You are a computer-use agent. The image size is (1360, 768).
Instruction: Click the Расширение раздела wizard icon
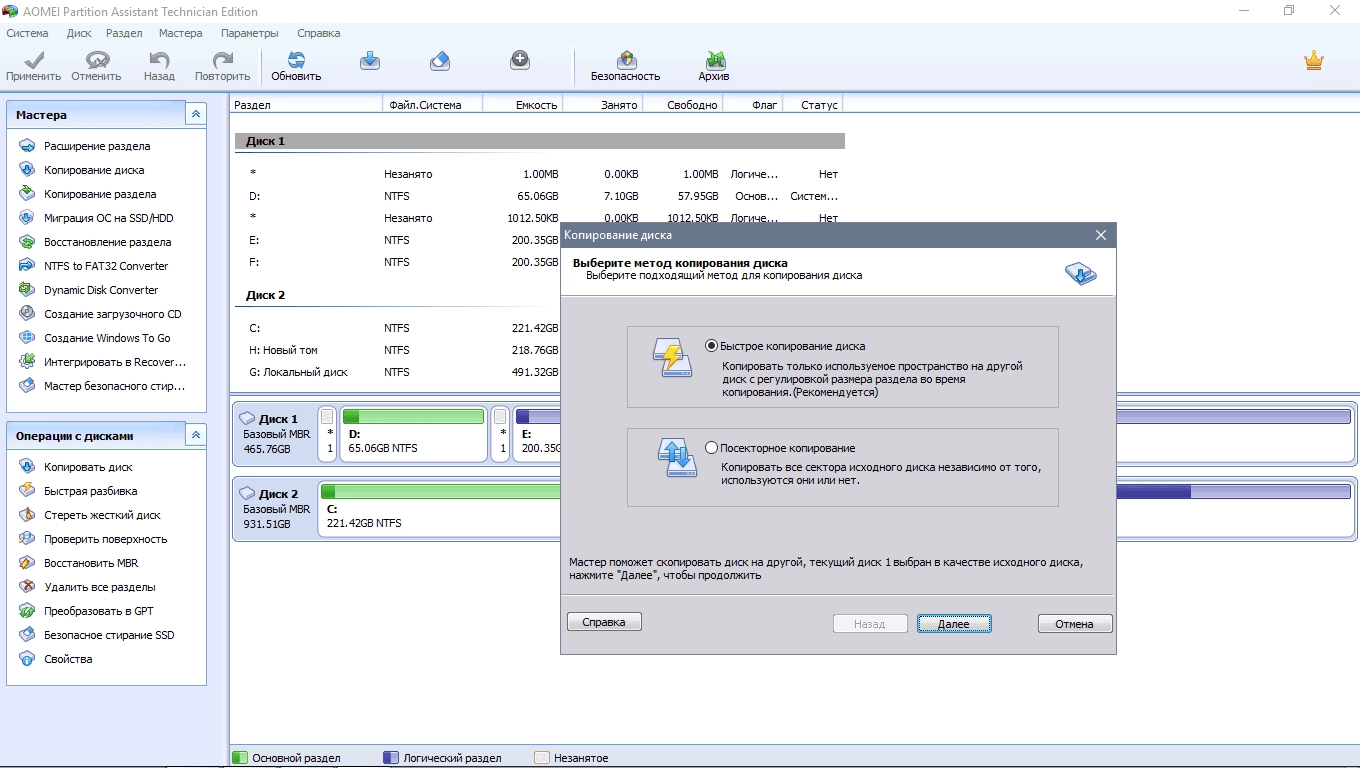(x=27, y=146)
